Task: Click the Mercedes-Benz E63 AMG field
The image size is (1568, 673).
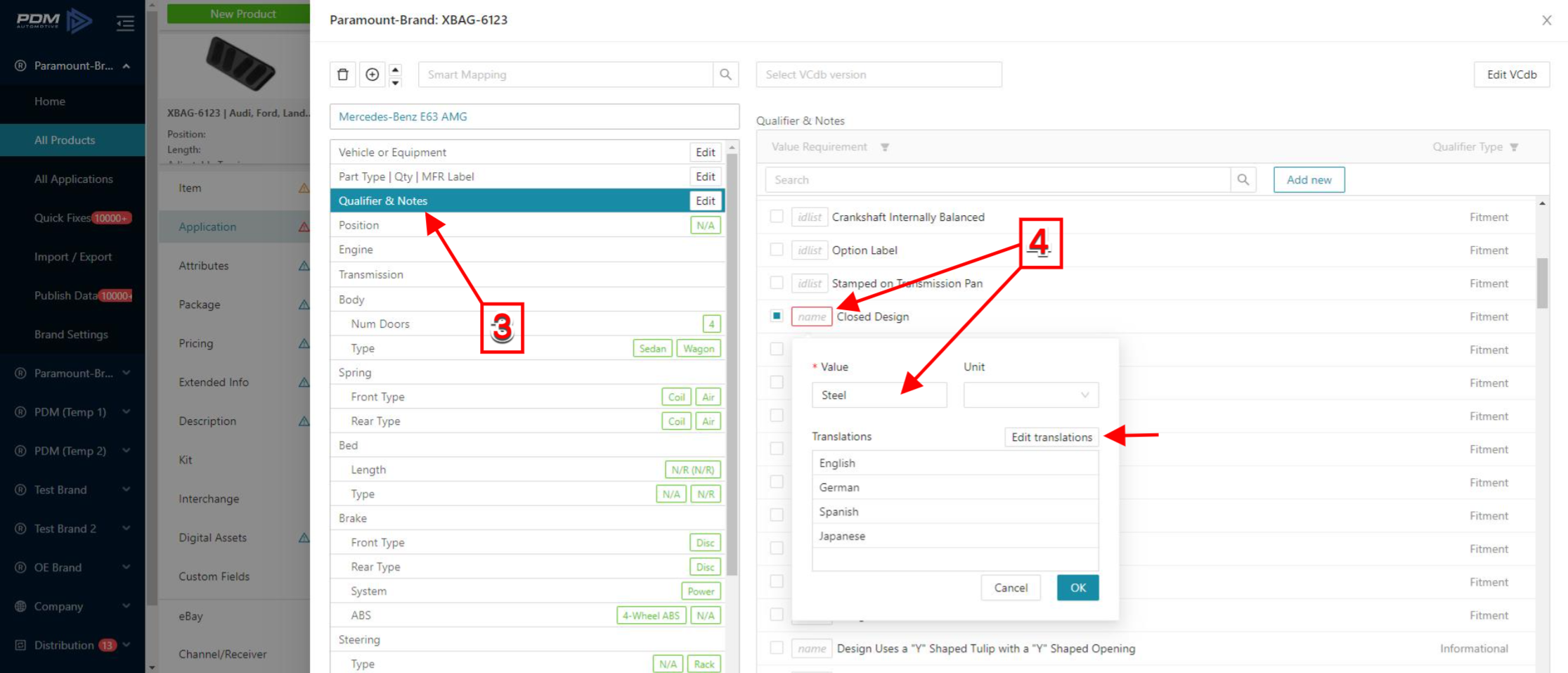Action: tap(534, 117)
